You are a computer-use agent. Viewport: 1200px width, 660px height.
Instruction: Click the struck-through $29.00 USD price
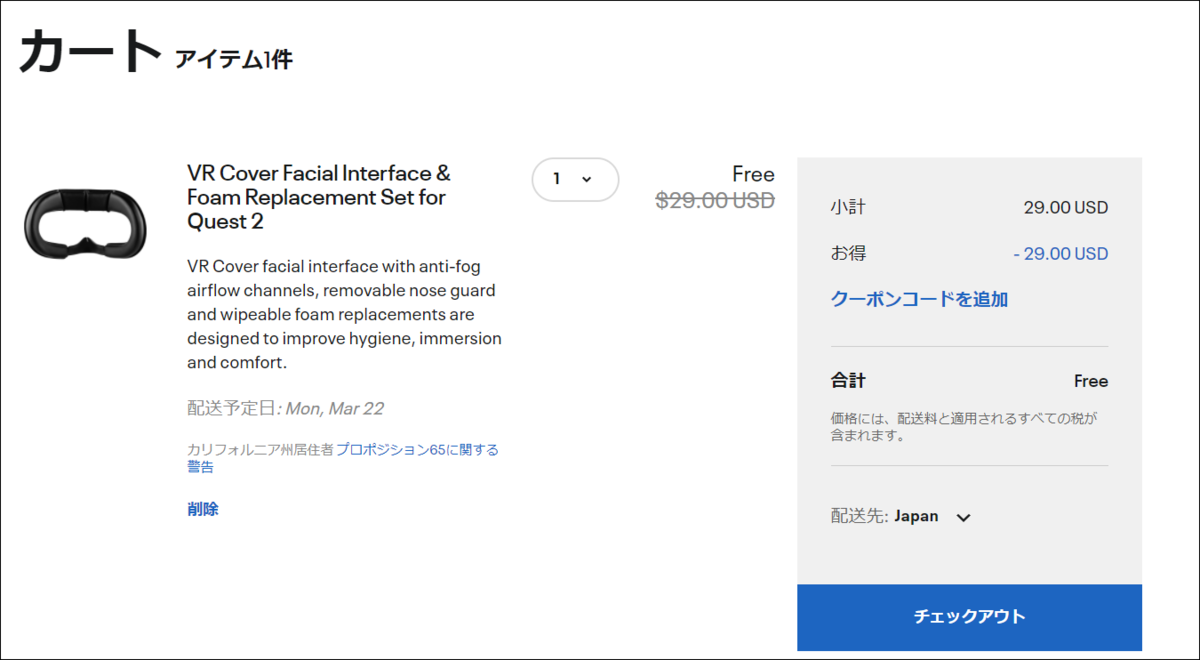[715, 200]
